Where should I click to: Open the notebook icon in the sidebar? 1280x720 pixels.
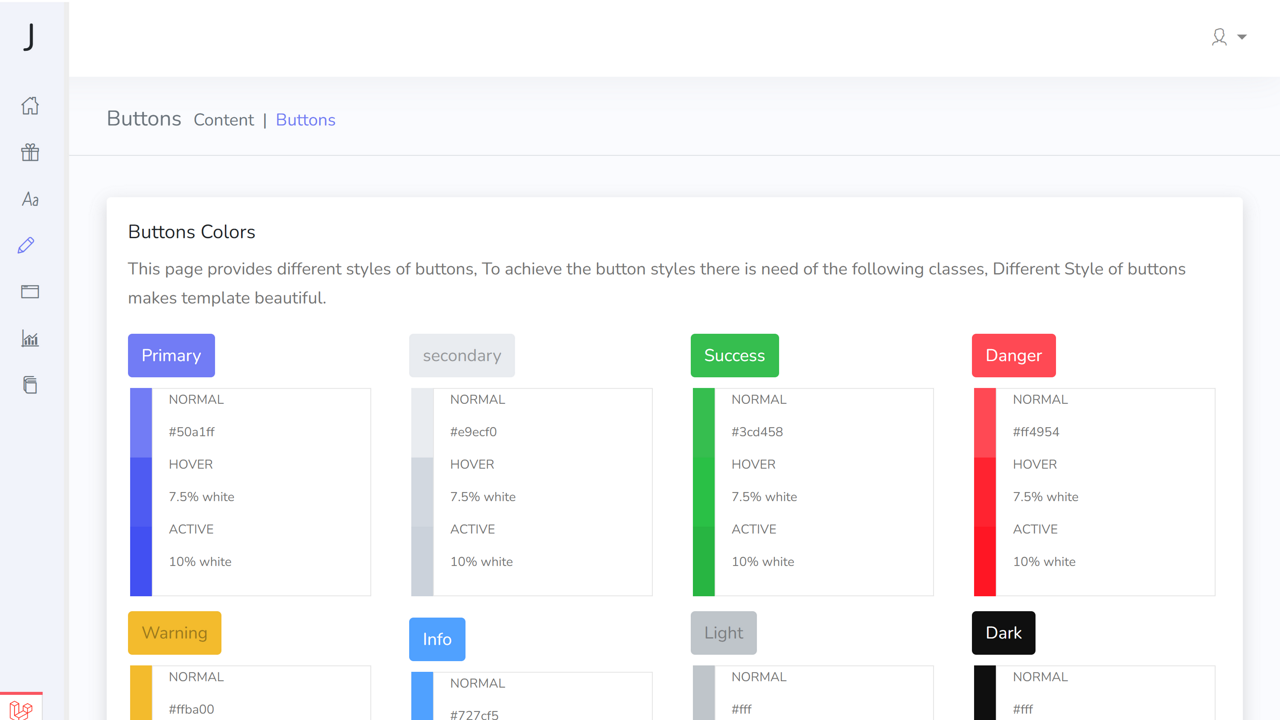coord(30,384)
